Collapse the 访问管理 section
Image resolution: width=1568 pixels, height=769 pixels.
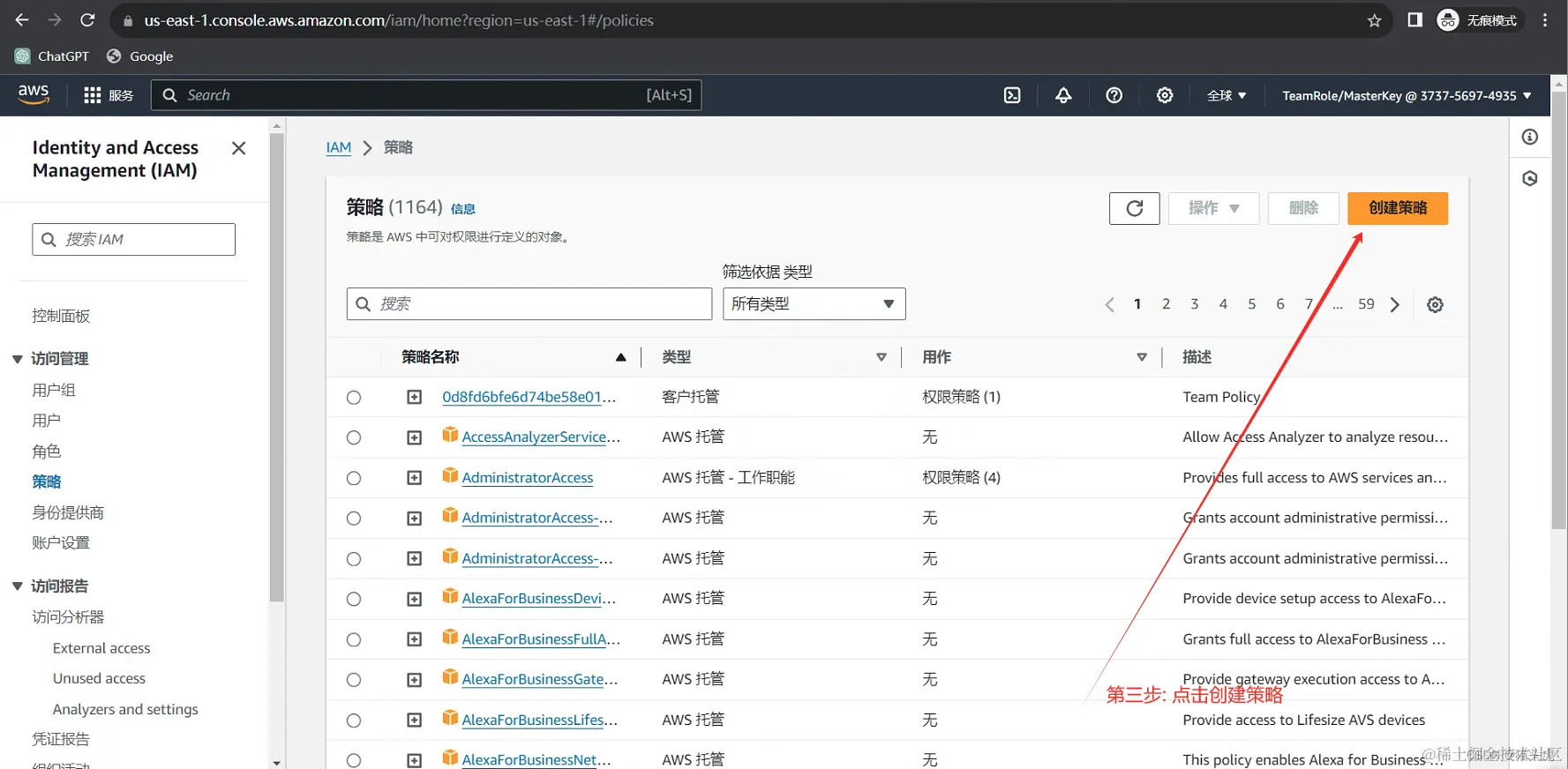click(x=18, y=359)
